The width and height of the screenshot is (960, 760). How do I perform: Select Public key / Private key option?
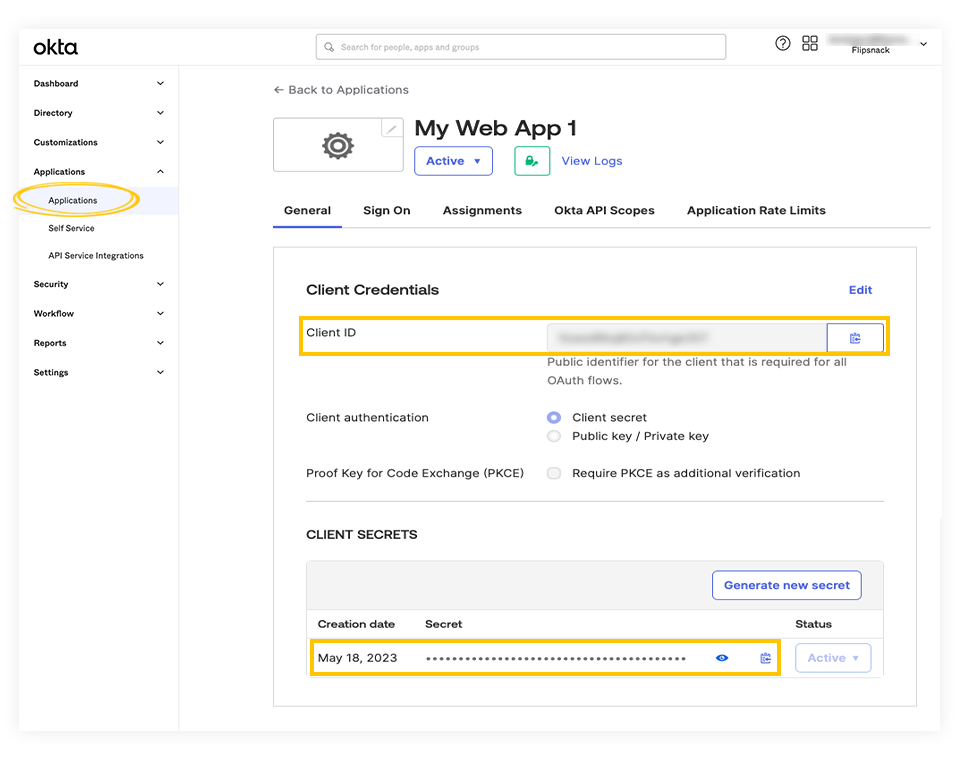553,436
